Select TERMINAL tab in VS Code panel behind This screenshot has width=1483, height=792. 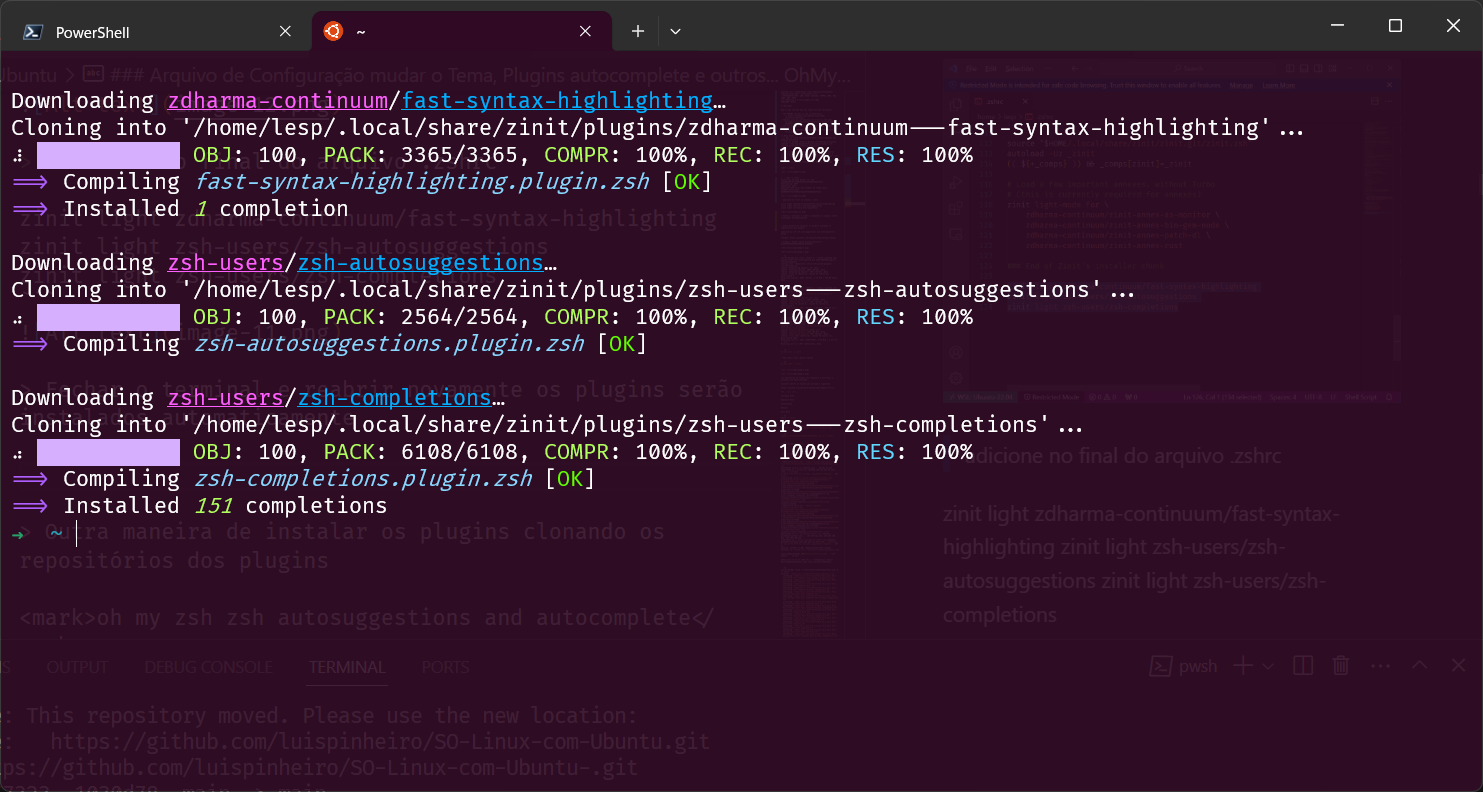pyautogui.click(x=347, y=667)
